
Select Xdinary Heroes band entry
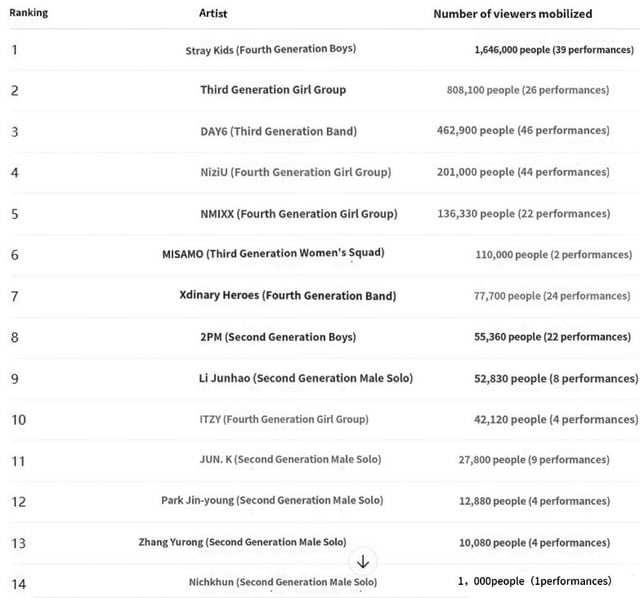tap(288, 296)
